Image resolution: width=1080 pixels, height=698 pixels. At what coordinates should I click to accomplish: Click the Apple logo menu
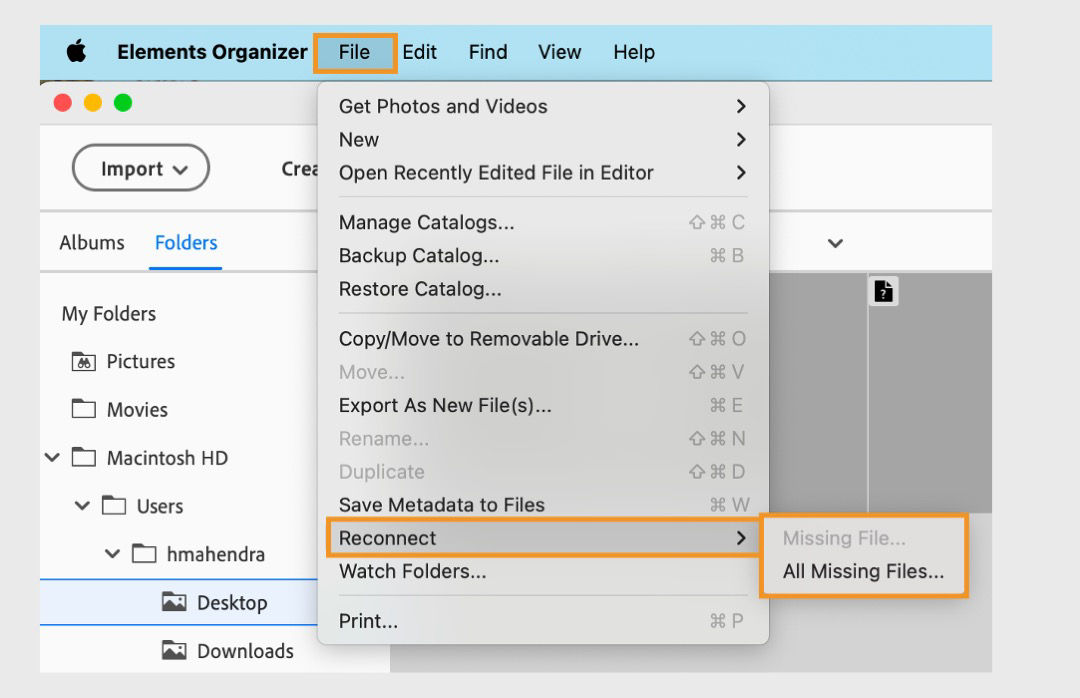[77, 52]
